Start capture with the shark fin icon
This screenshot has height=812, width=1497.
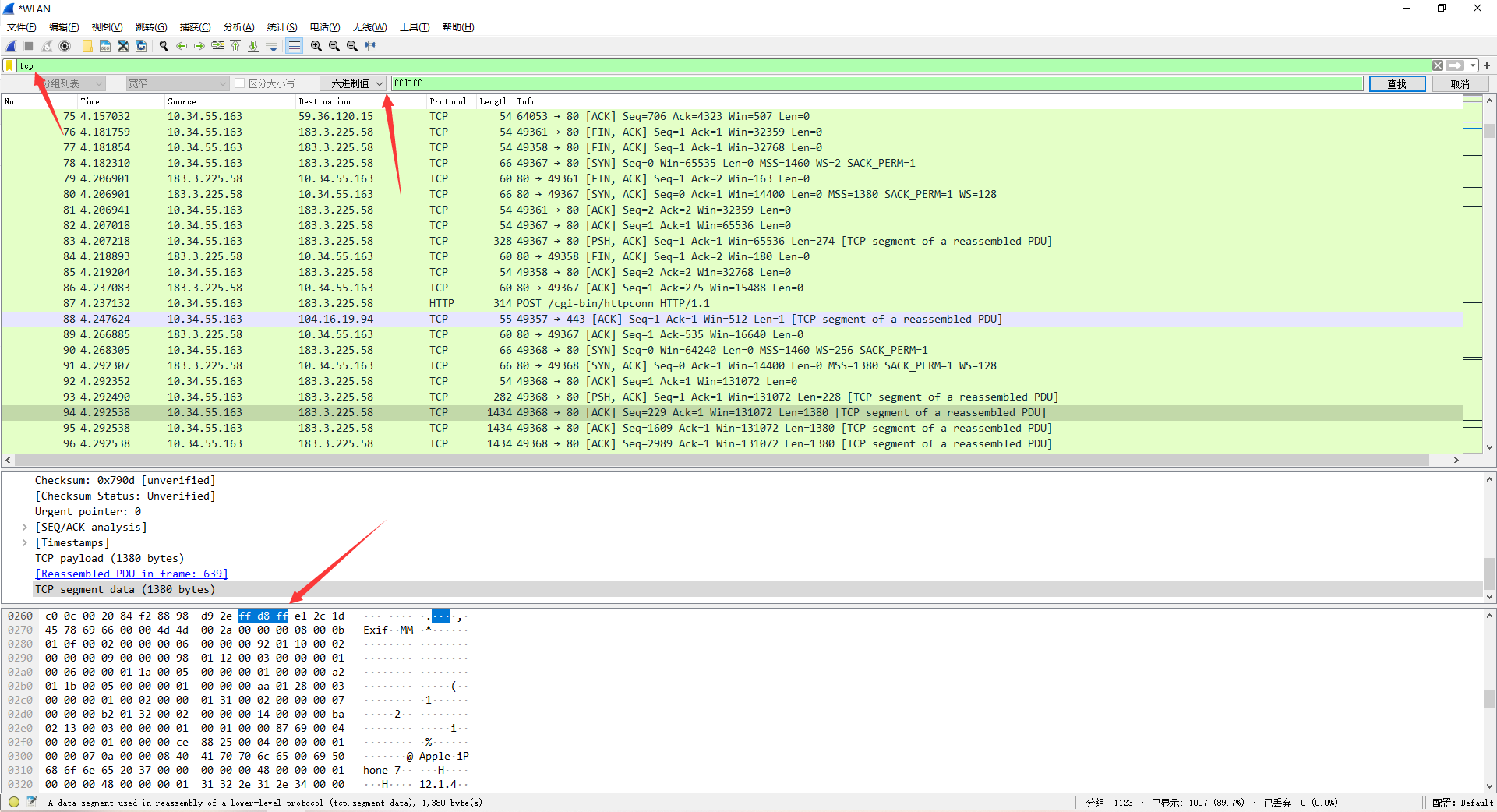click(11, 46)
